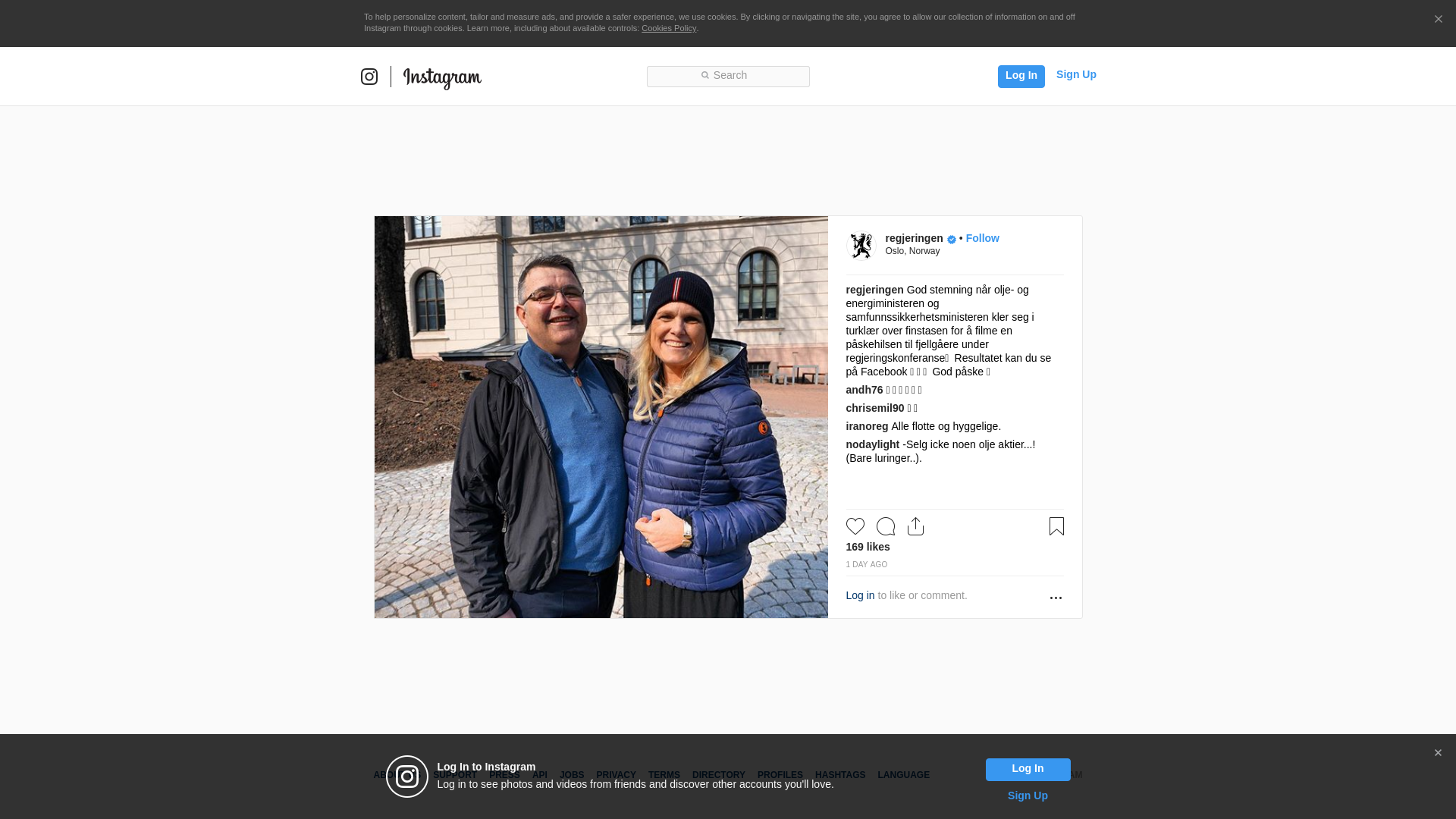Follow the regjeringen account
The image size is (1456, 819).
click(x=982, y=238)
